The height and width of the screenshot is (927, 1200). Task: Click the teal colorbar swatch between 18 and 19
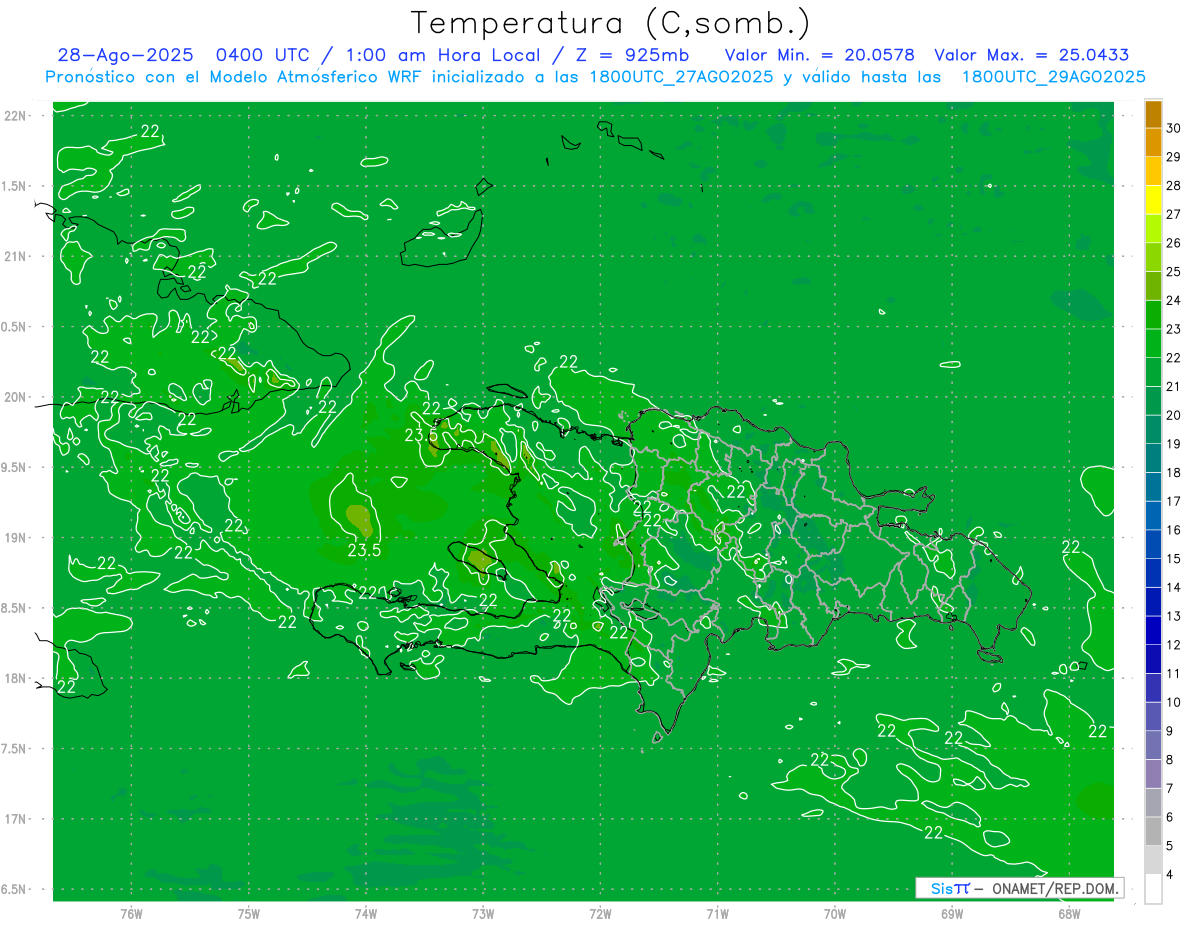coord(1153,457)
